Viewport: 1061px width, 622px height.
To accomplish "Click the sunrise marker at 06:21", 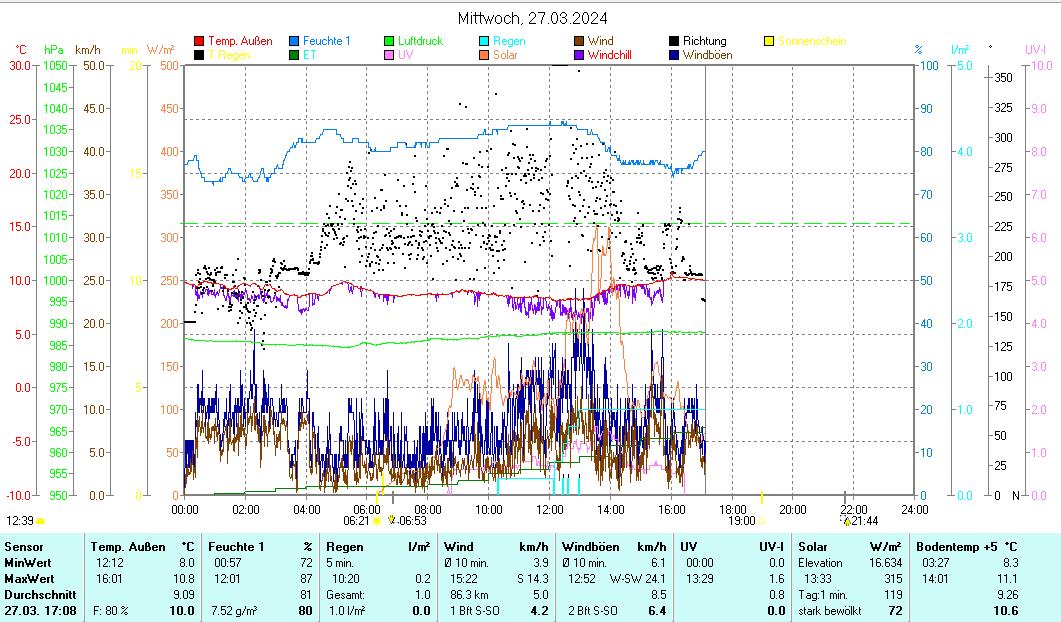I will pos(377,520).
